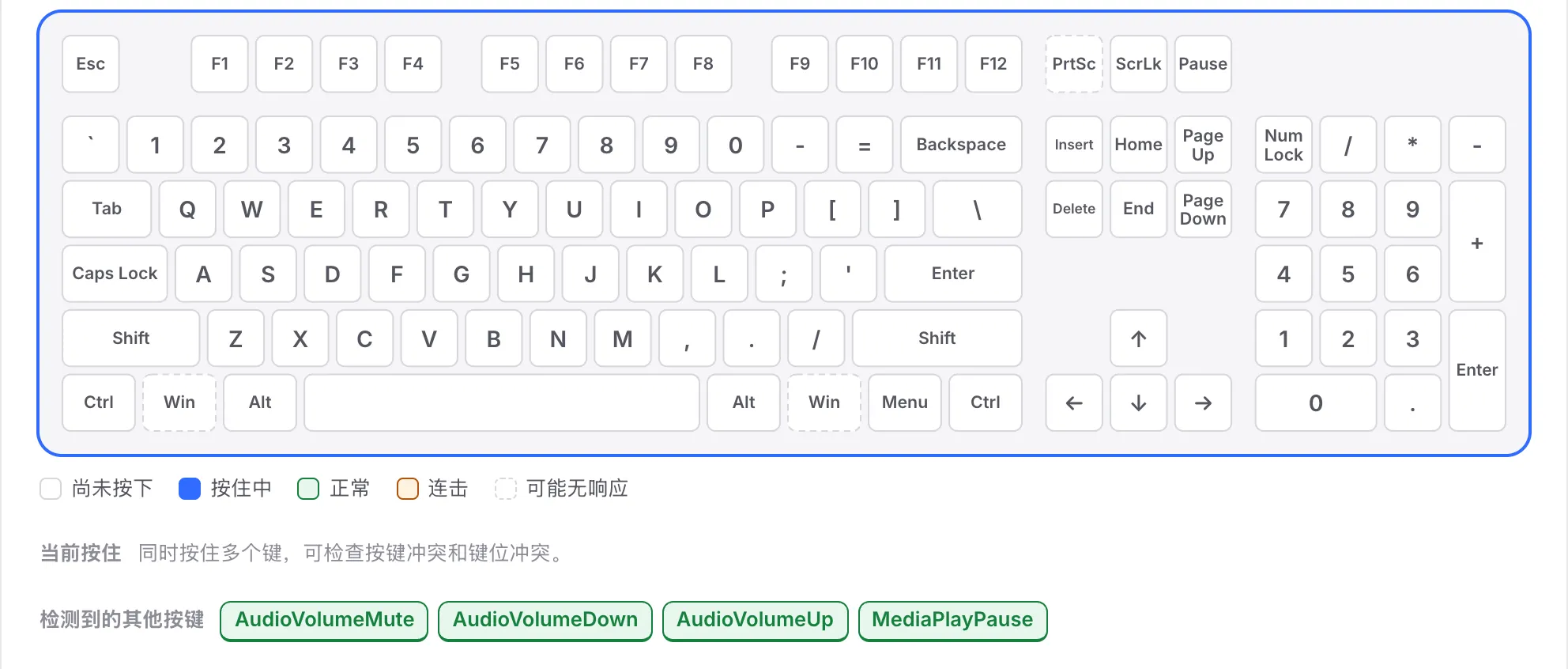Click the right Shift key
The width and height of the screenshot is (1568, 669).
pos(937,338)
